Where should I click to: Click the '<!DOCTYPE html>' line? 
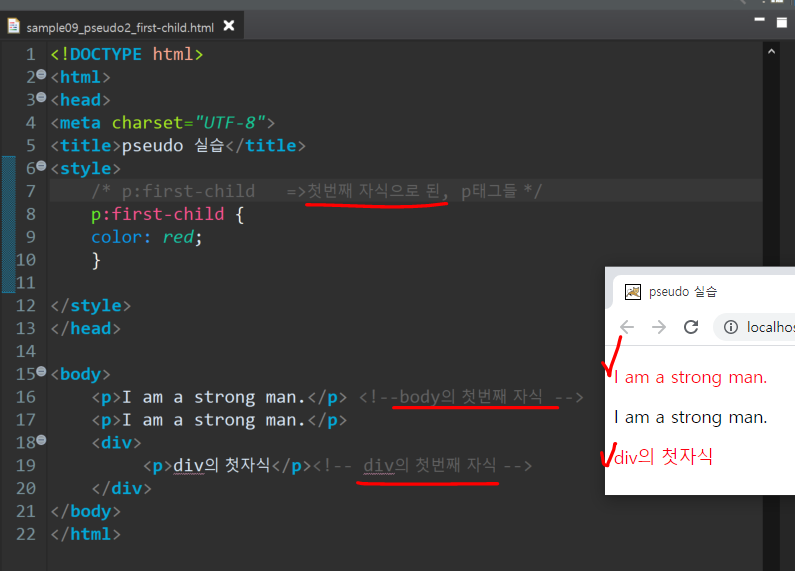(127, 54)
